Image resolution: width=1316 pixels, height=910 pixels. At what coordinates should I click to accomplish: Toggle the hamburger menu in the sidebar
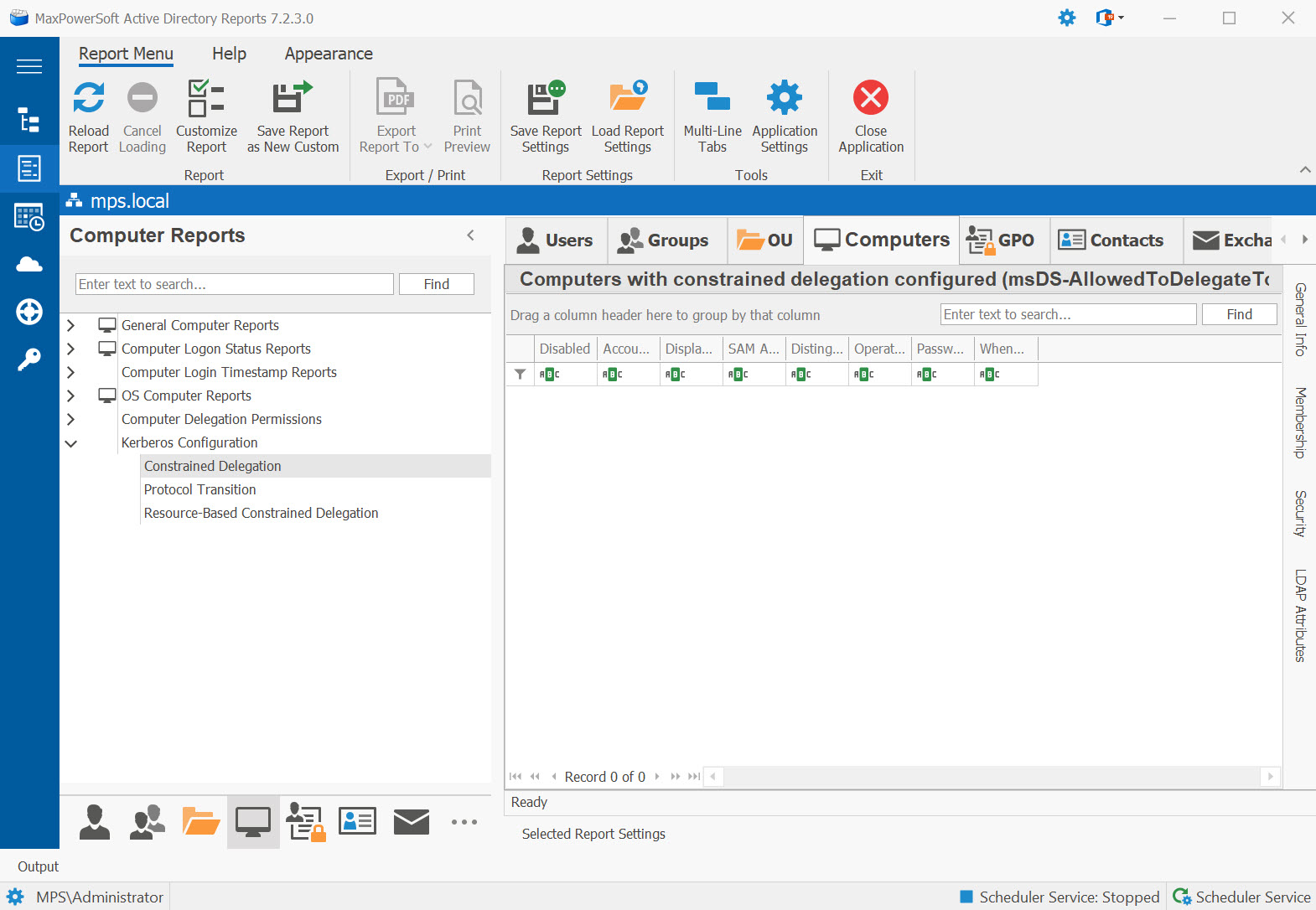point(29,66)
